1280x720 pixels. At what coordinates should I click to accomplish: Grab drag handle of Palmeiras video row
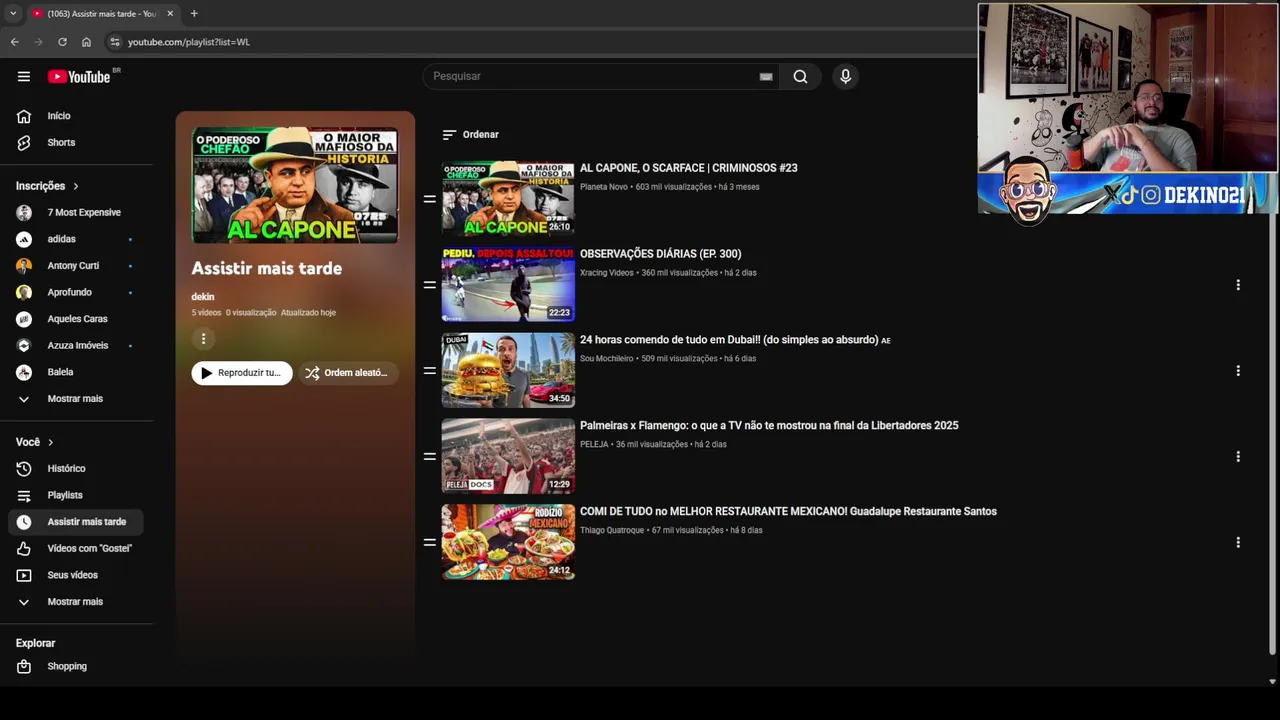429,457
